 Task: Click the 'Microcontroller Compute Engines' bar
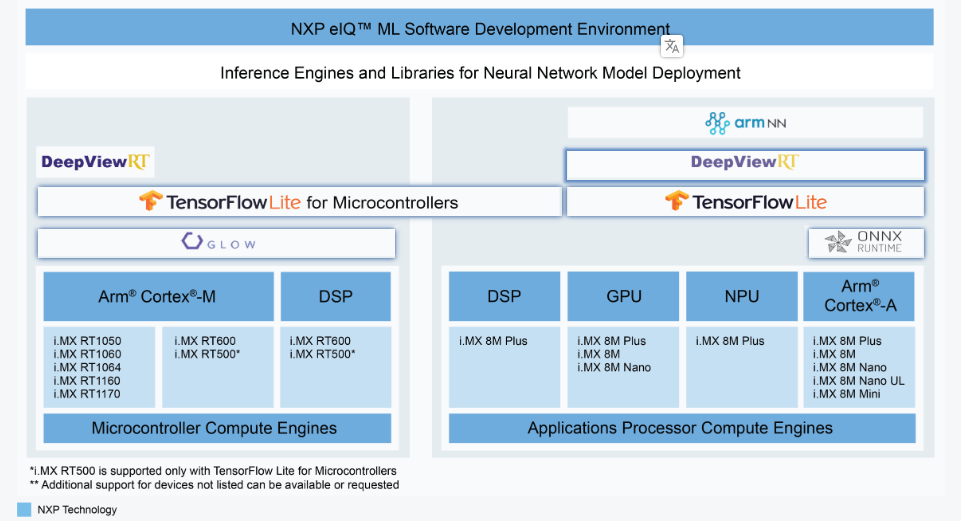217,428
